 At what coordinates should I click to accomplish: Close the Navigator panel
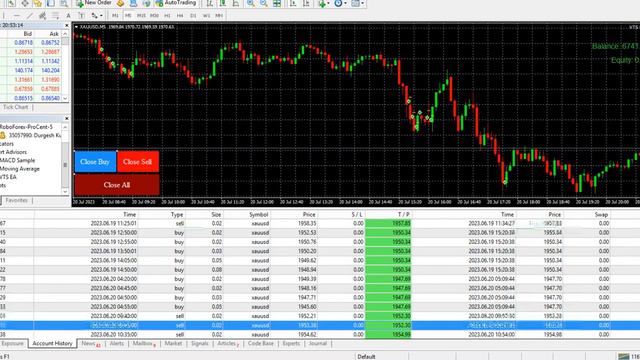(x=67, y=118)
